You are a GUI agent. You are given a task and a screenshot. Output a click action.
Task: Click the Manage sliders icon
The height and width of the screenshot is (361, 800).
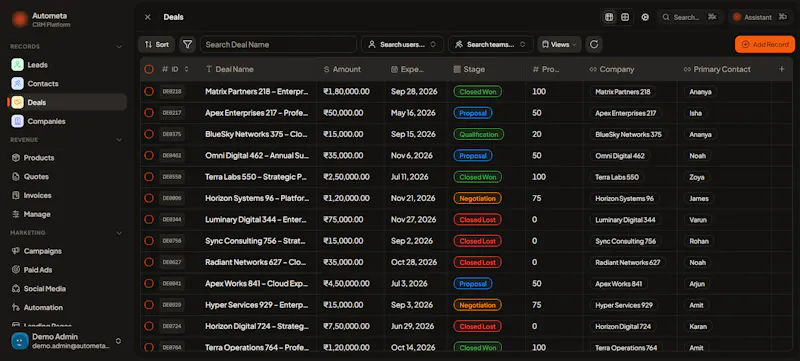point(16,214)
